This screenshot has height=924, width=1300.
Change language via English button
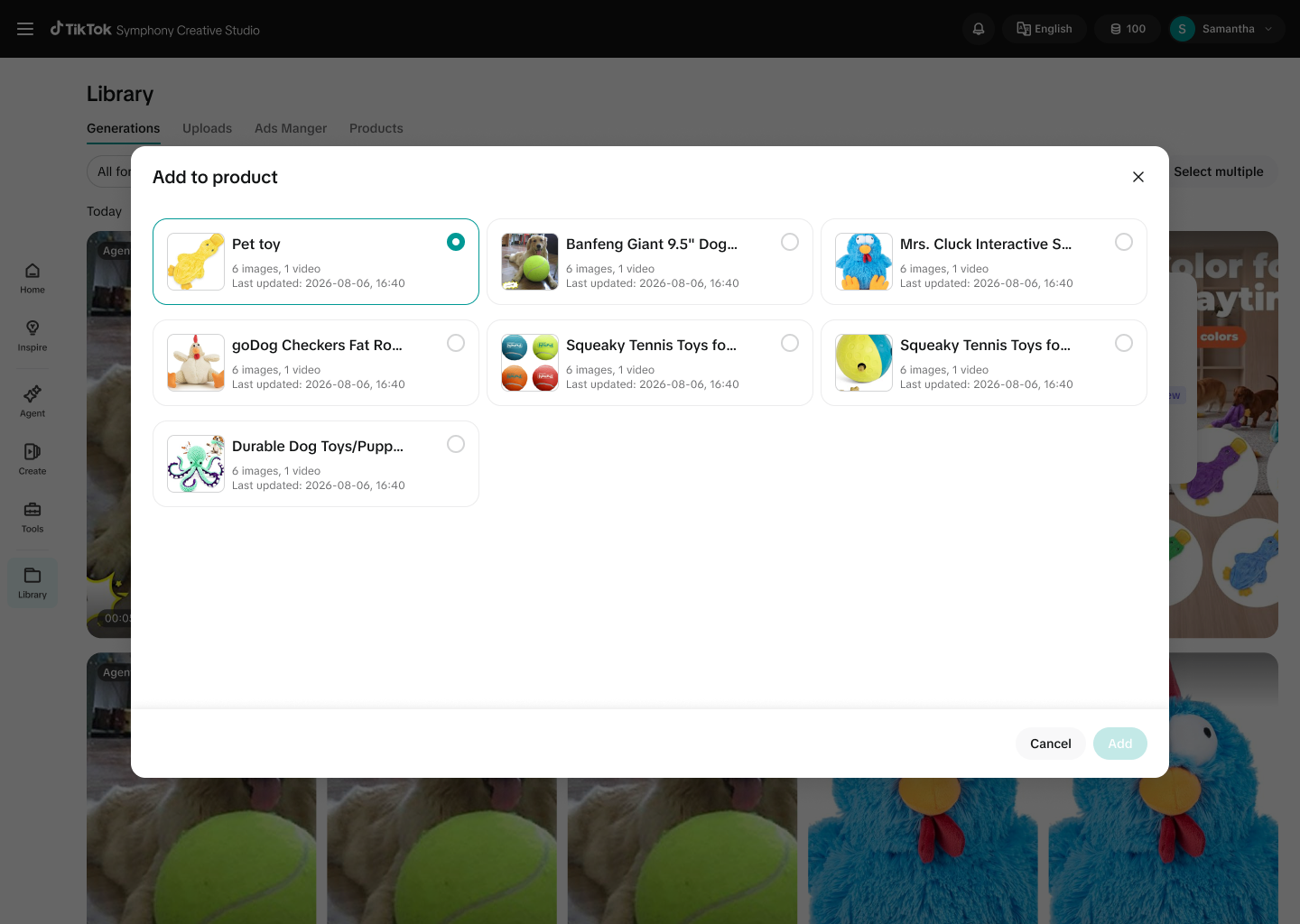[1045, 29]
